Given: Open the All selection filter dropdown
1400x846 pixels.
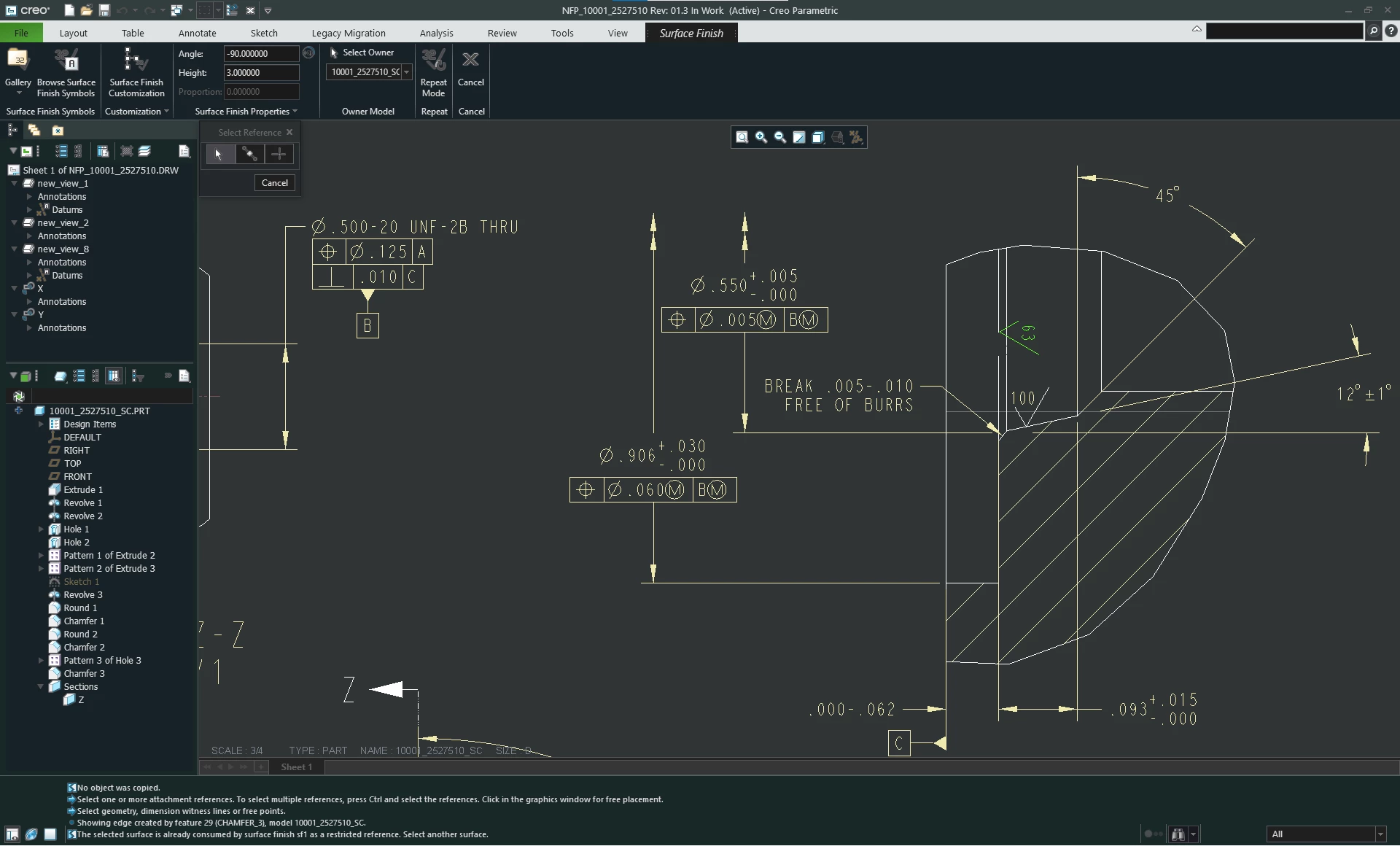Looking at the screenshot, I should tap(1380, 834).
